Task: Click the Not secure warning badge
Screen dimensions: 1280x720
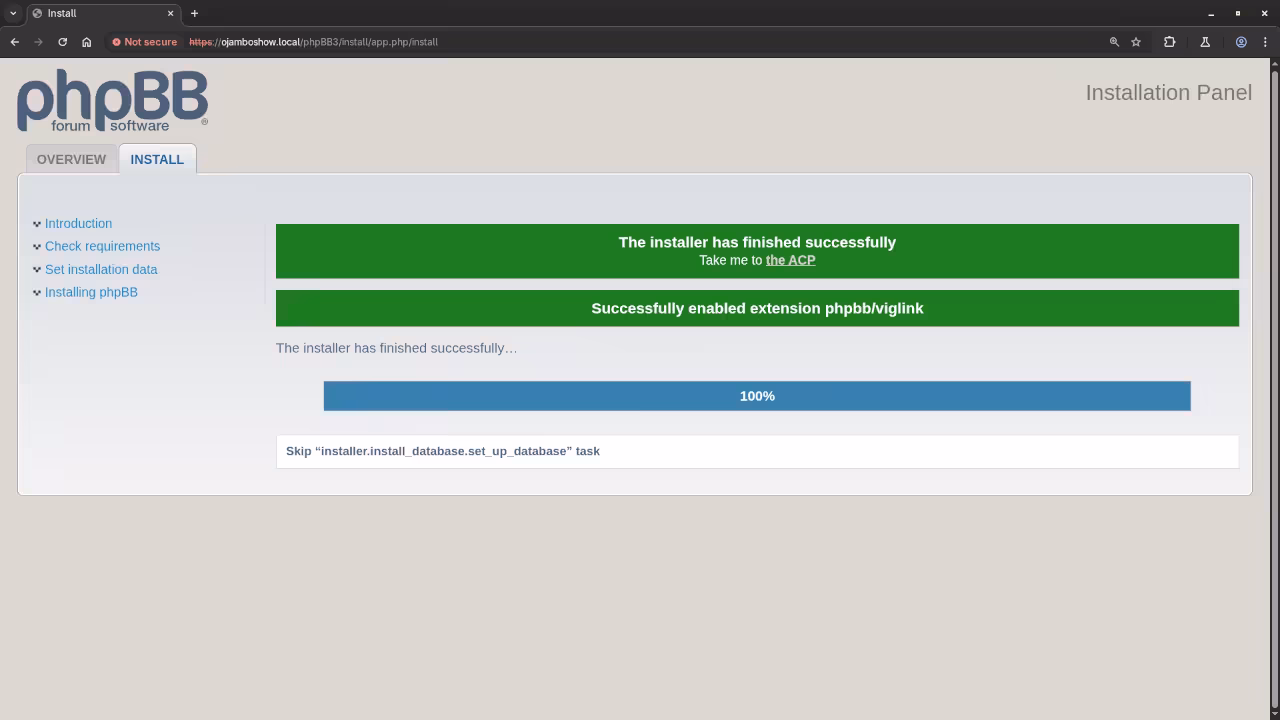Action: (x=144, y=42)
